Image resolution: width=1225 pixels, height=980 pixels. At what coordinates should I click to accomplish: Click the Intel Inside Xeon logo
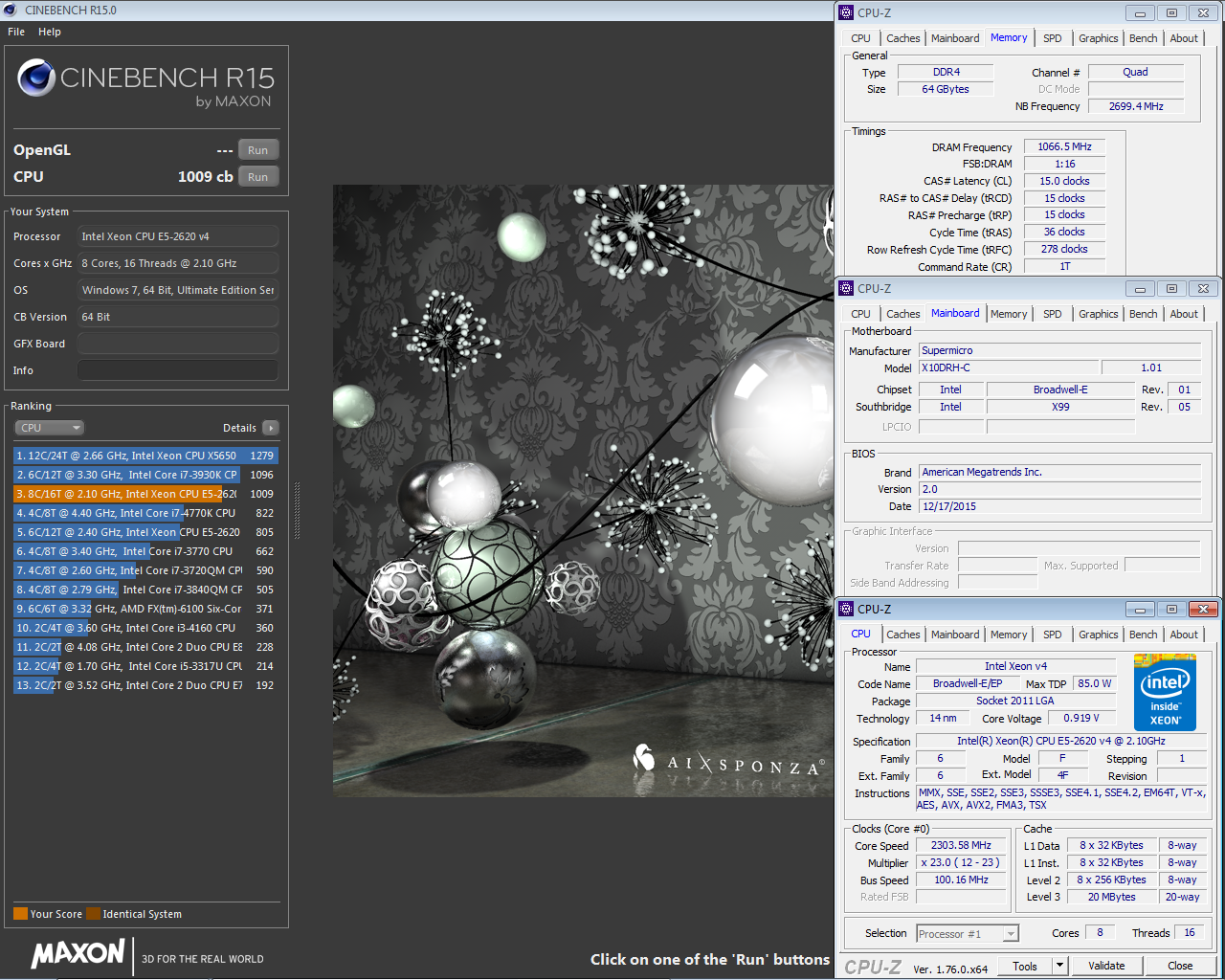[1165, 692]
